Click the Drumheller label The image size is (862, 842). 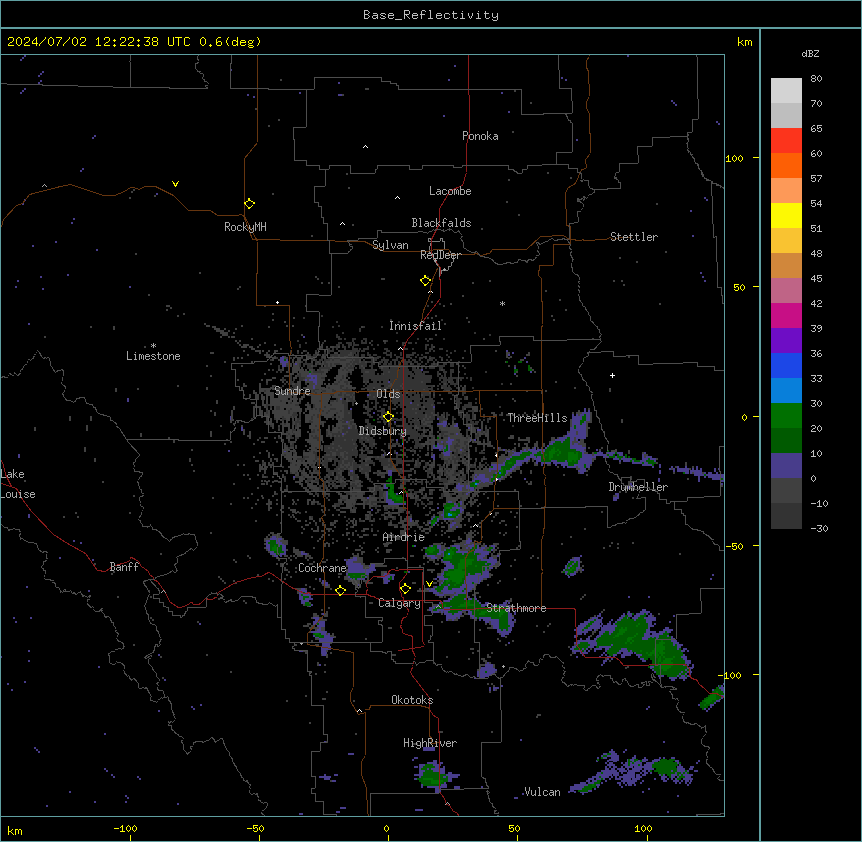tap(638, 487)
